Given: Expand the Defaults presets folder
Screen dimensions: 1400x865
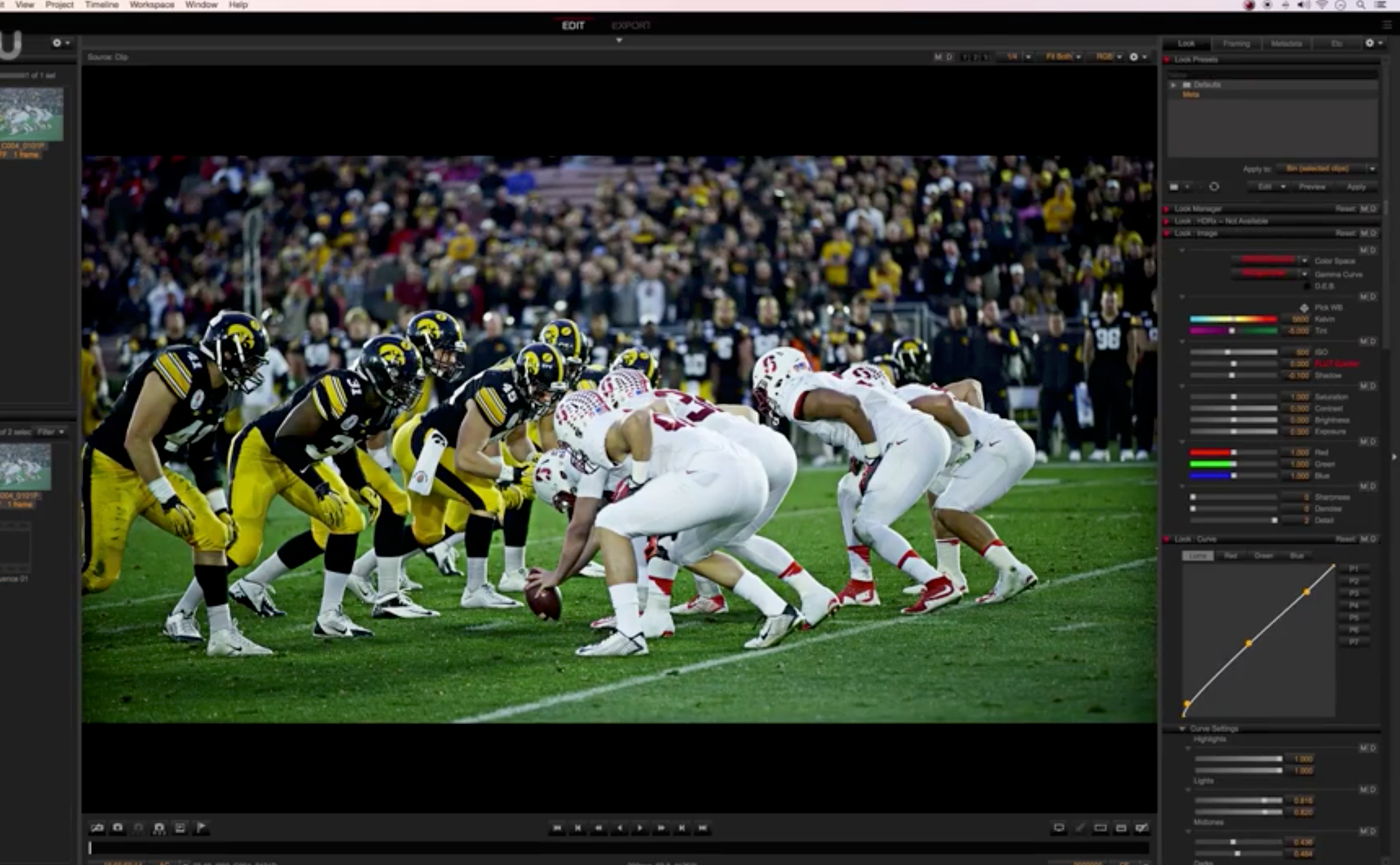Looking at the screenshot, I should tap(1173, 85).
